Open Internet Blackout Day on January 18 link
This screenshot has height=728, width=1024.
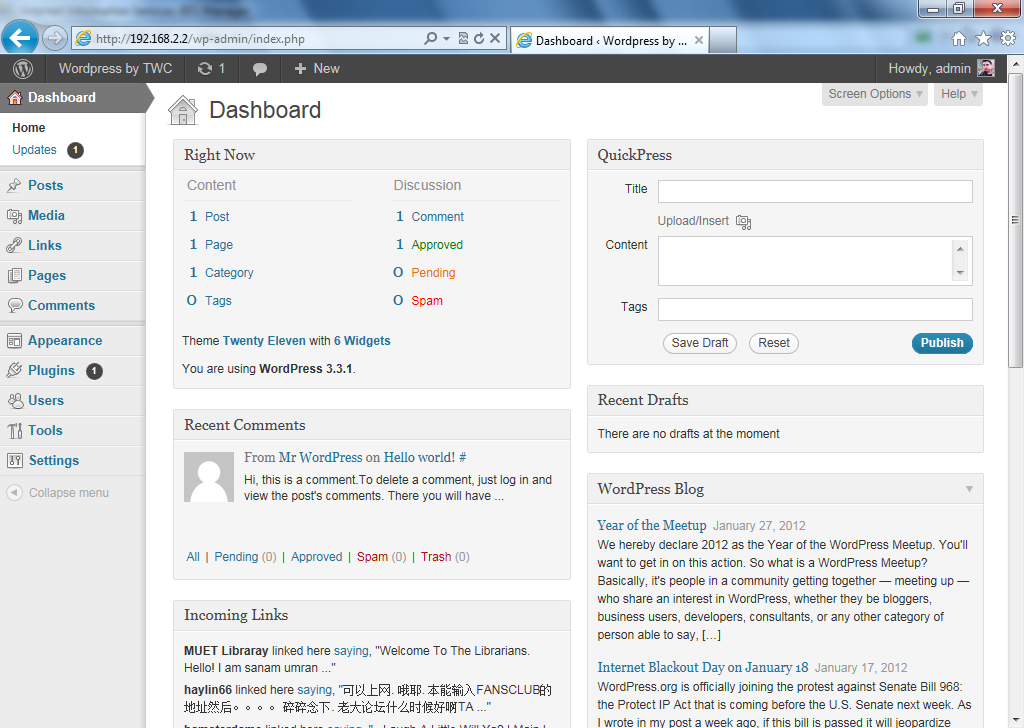coord(703,667)
